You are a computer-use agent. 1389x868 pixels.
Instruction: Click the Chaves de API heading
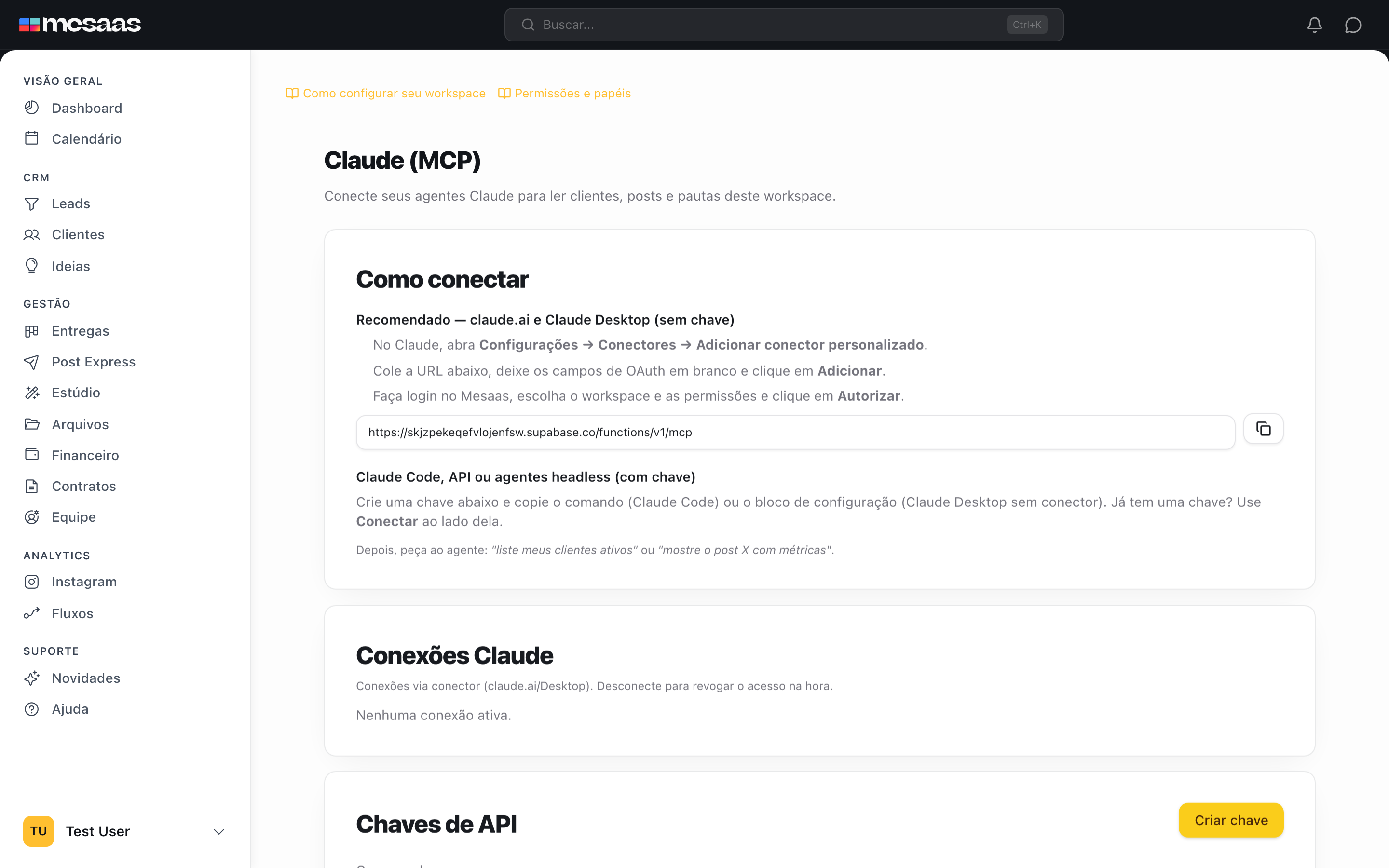[x=436, y=825]
